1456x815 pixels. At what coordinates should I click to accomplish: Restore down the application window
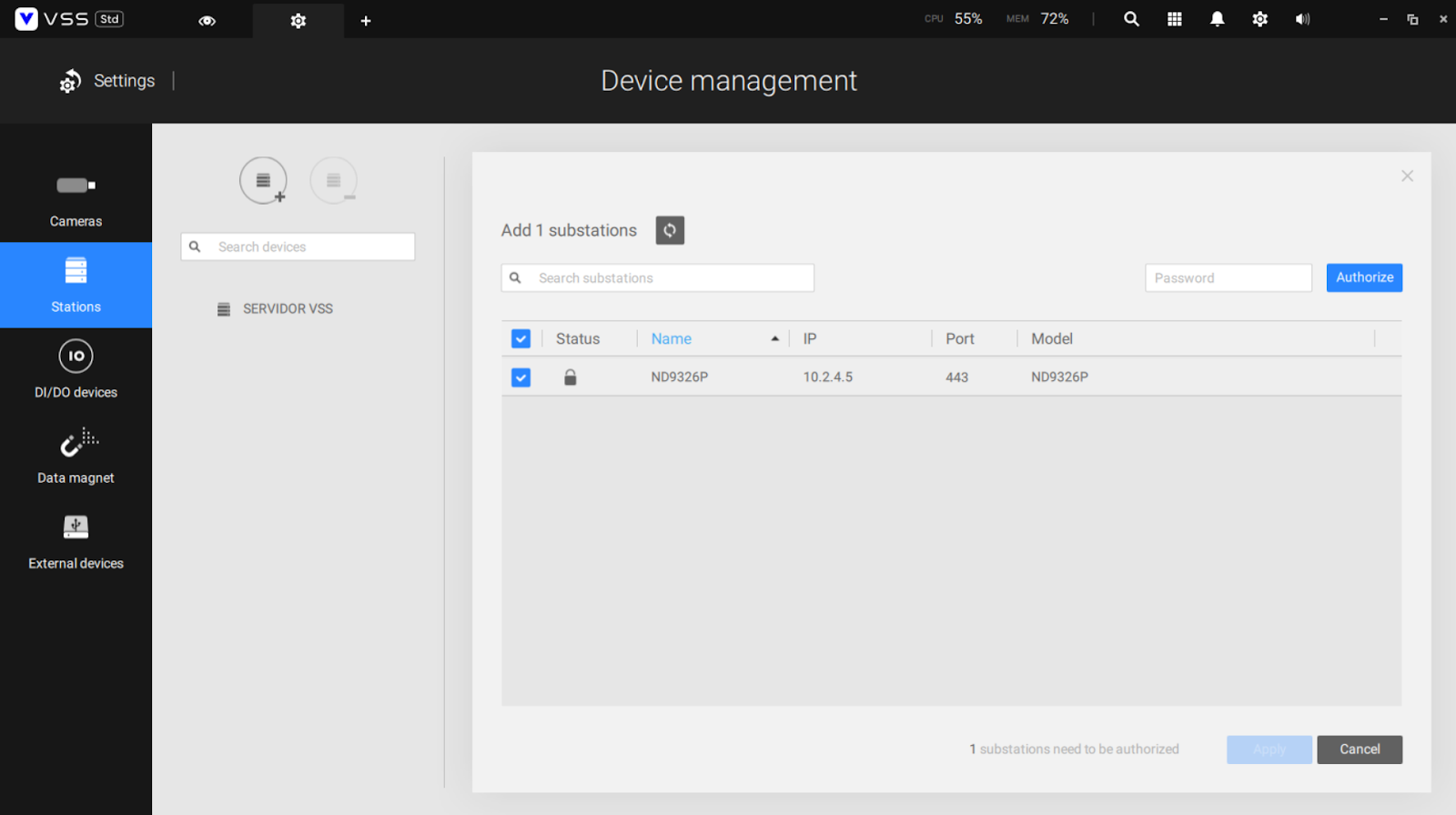tap(1412, 19)
